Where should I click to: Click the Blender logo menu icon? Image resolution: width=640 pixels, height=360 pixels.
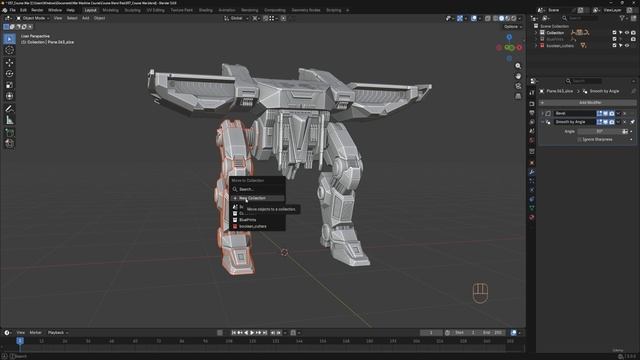pyautogui.click(x=4, y=10)
